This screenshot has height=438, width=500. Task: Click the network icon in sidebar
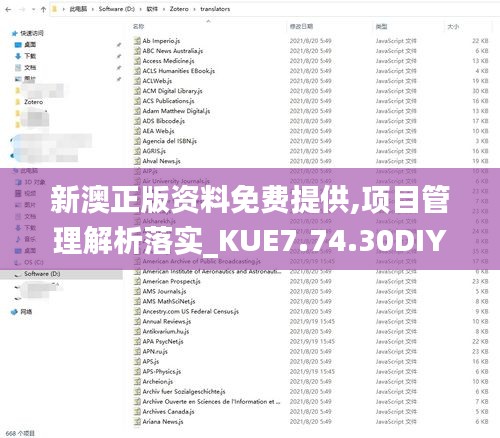tap(14, 312)
